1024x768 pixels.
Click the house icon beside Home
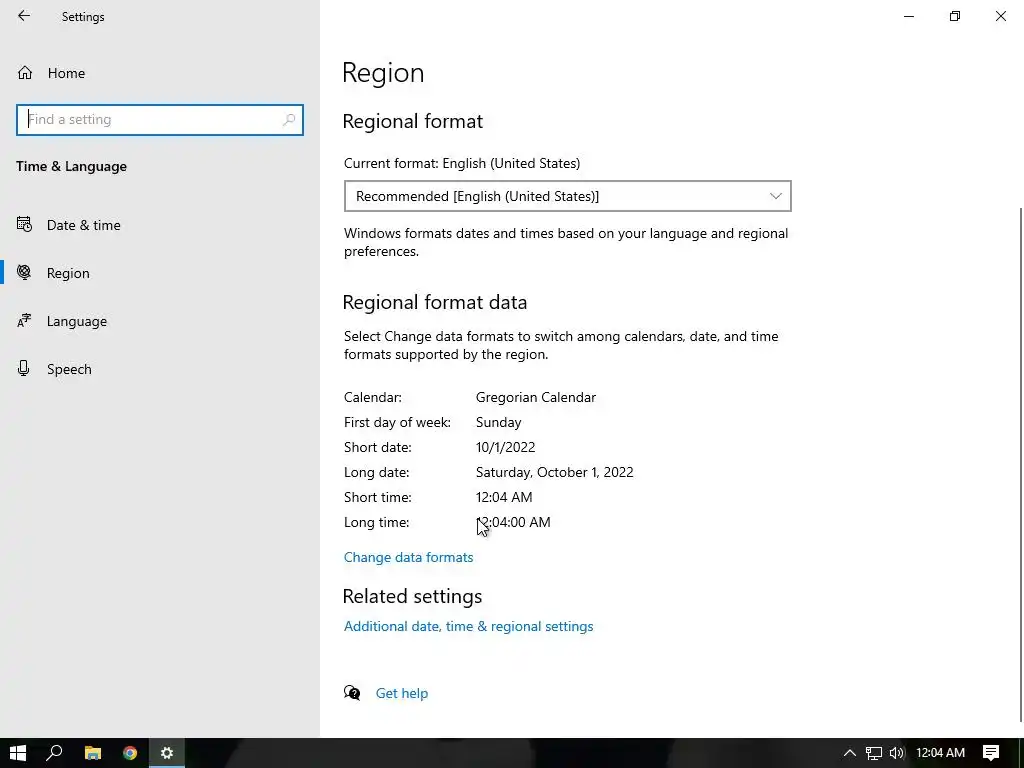(25, 73)
